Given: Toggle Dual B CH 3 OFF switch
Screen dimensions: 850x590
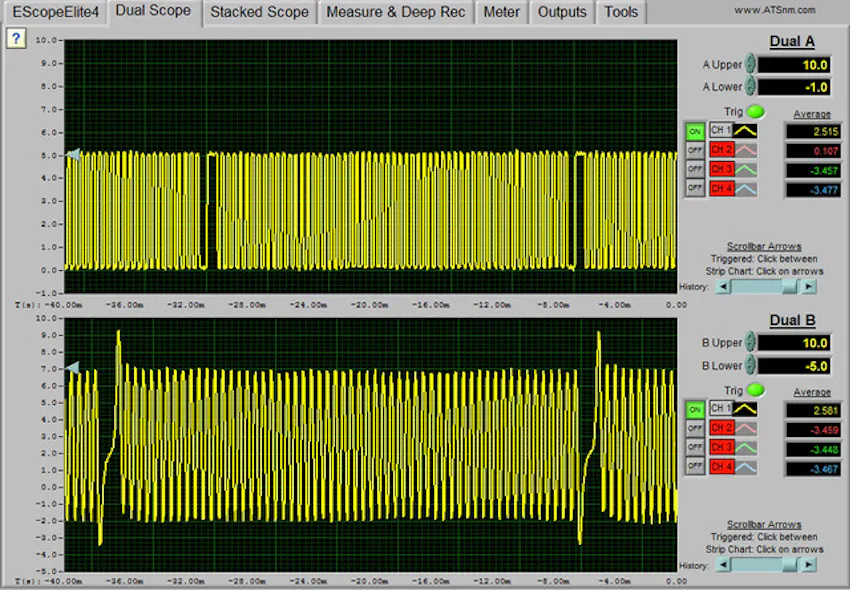Looking at the screenshot, I should (695, 447).
